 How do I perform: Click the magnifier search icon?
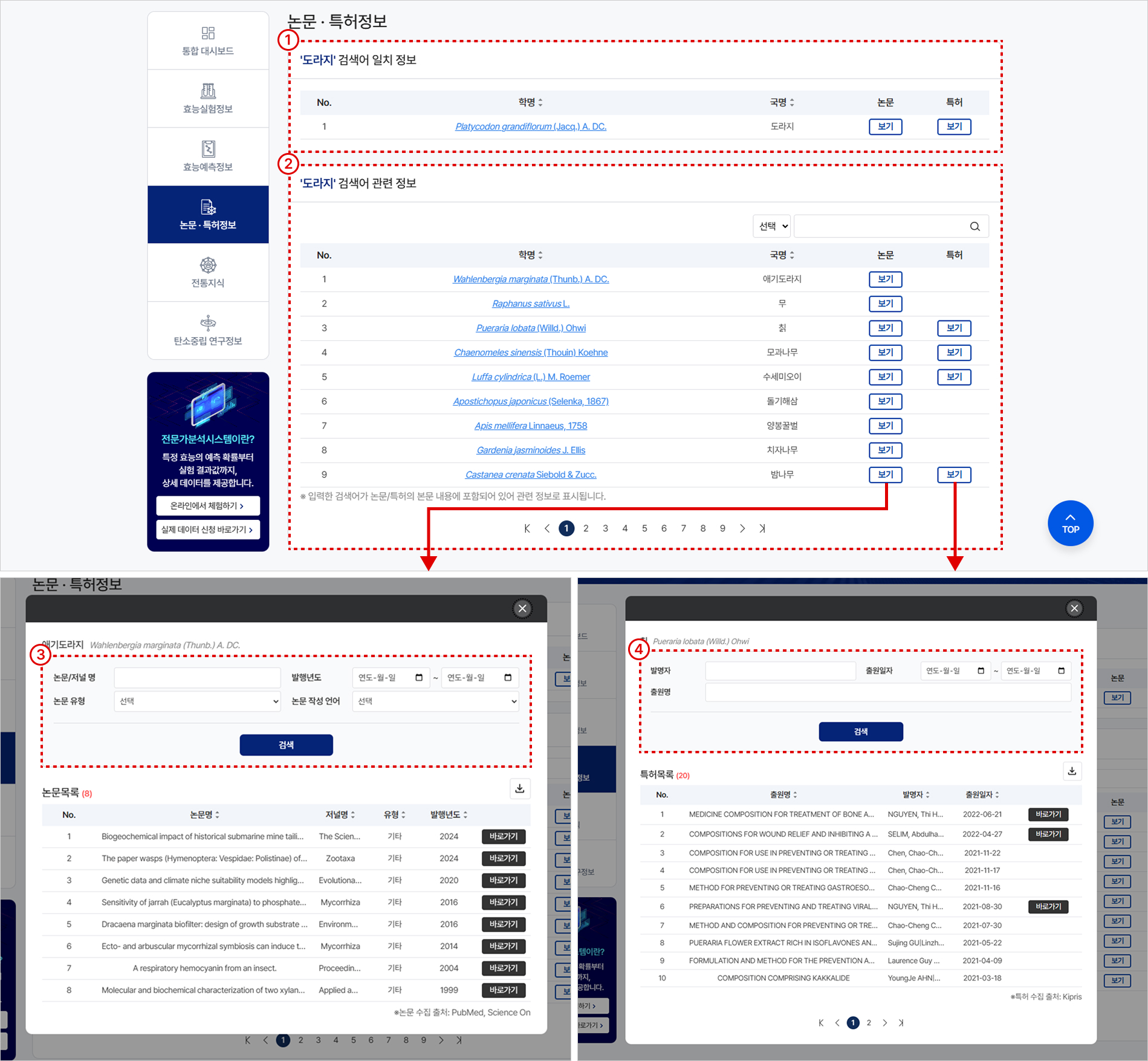[975, 226]
